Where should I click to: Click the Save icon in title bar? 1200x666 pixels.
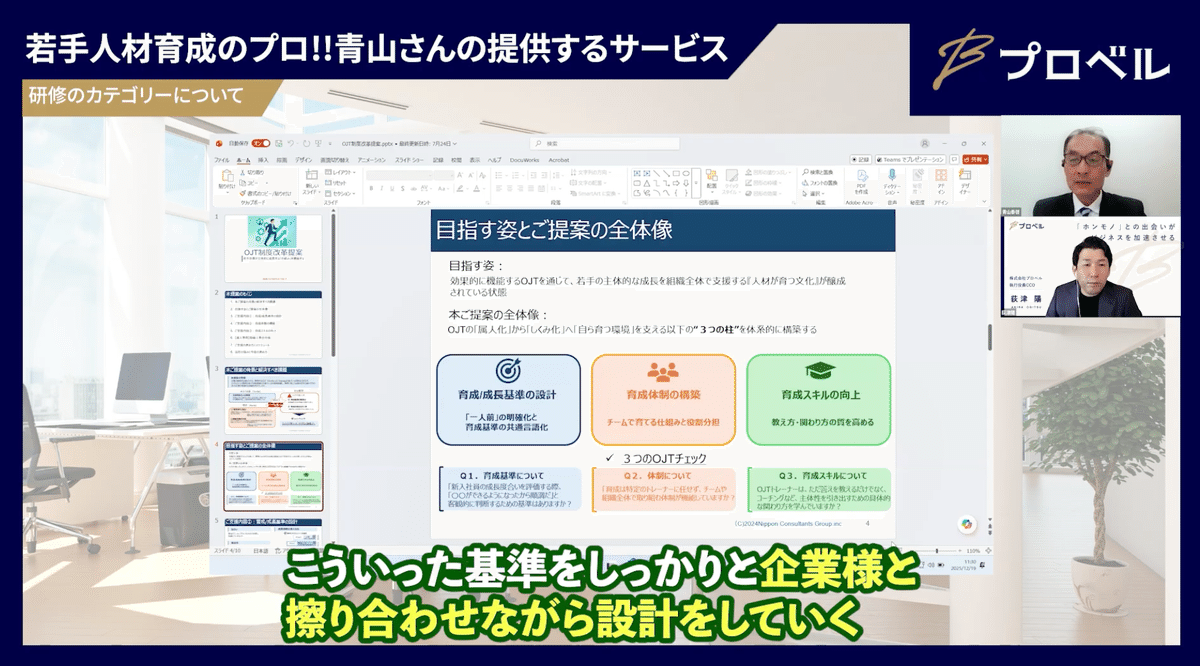click(279, 143)
